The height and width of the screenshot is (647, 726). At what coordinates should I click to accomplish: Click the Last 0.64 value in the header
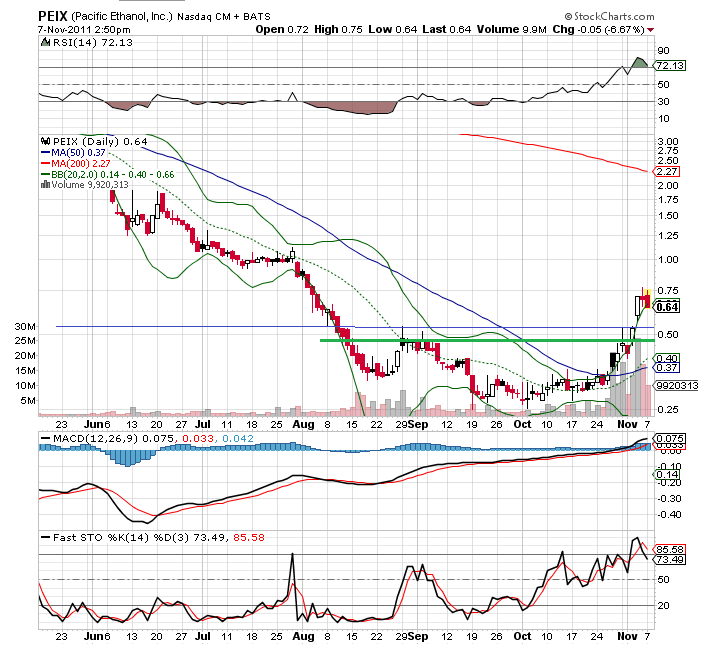447,29
